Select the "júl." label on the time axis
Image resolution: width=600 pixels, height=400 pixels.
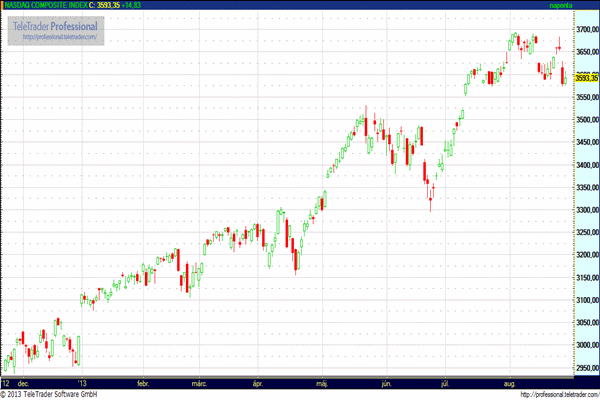pos(443,382)
